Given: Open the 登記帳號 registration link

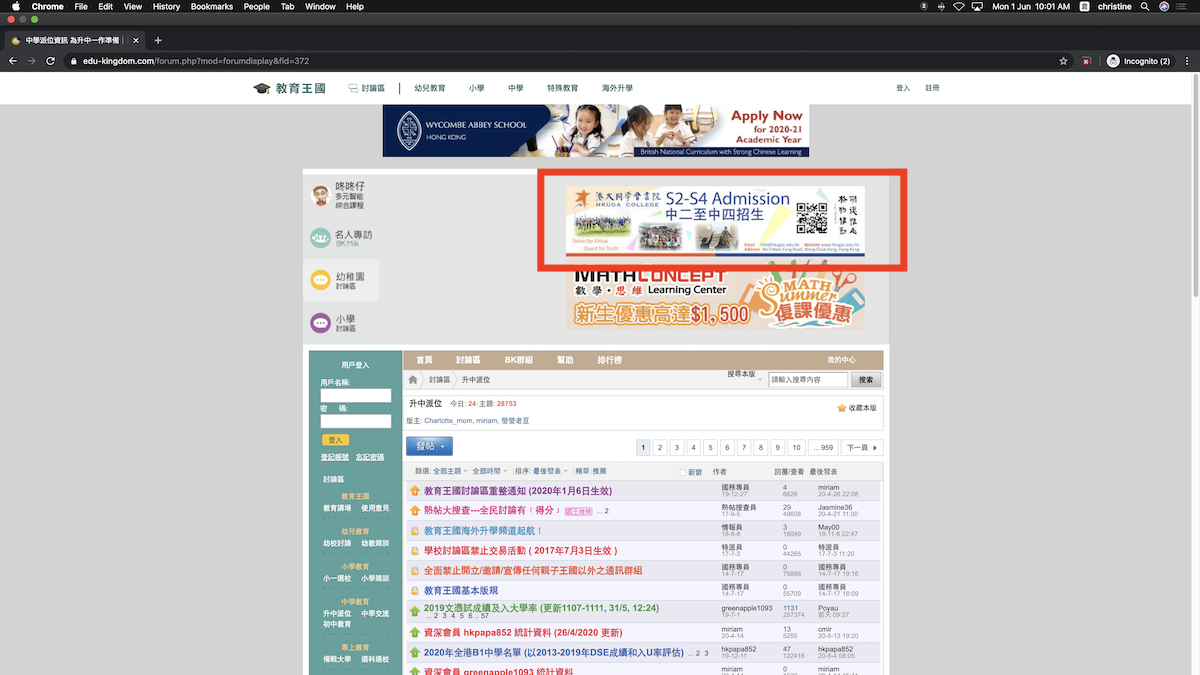Looking at the screenshot, I should (335, 457).
